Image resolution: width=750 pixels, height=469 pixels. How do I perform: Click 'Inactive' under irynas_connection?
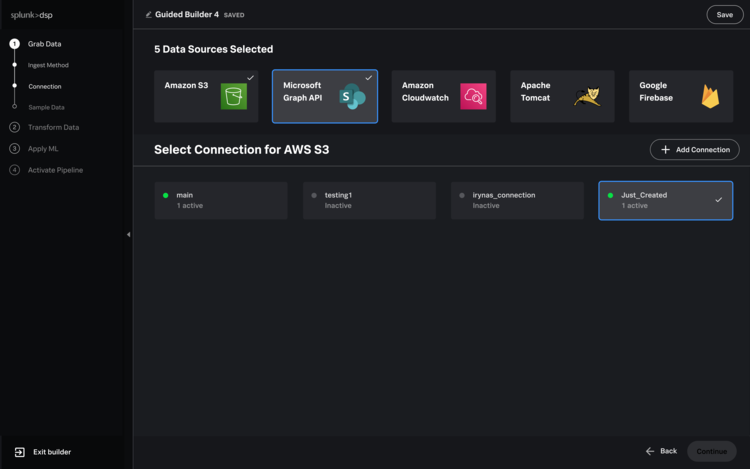tap(486, 206)
